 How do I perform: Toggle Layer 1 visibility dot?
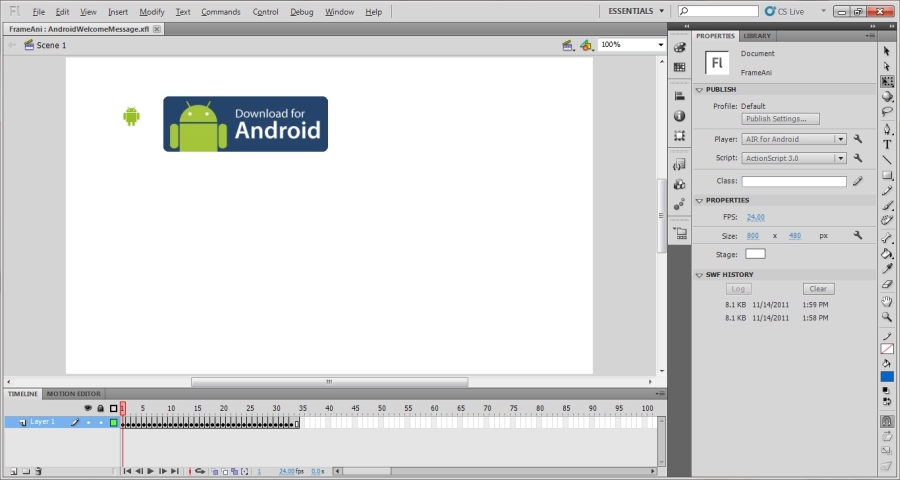click(x=88, y=423)
